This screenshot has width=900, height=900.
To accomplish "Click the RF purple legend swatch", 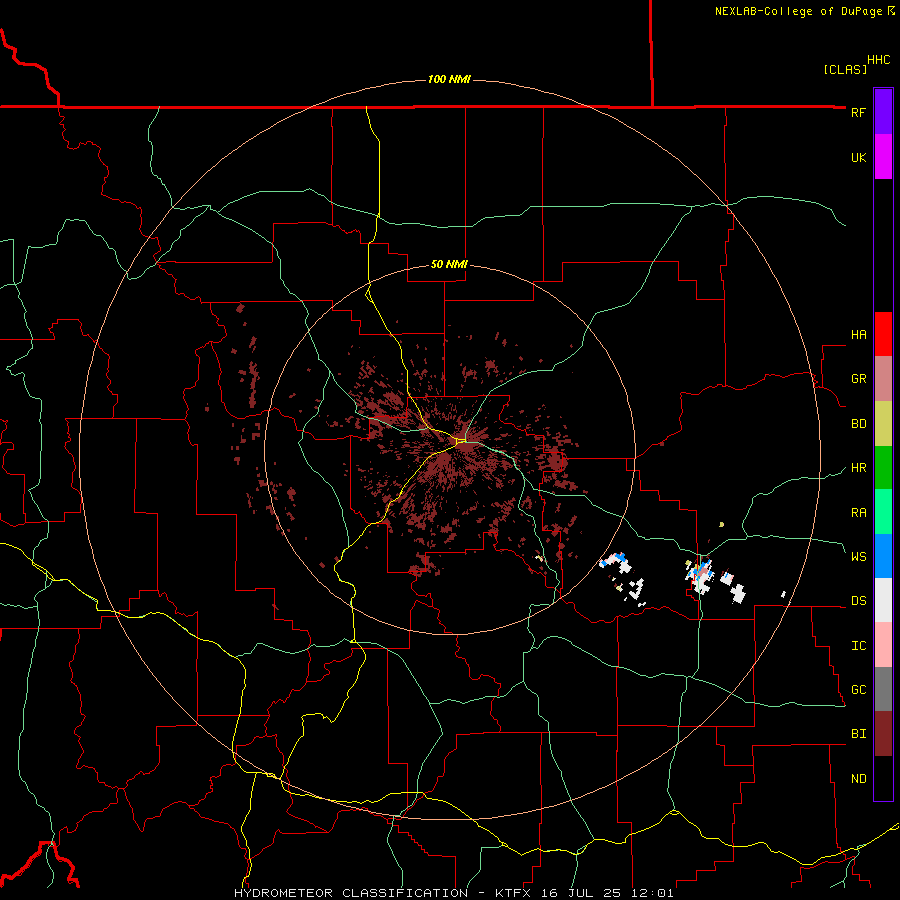I will 883,111.
